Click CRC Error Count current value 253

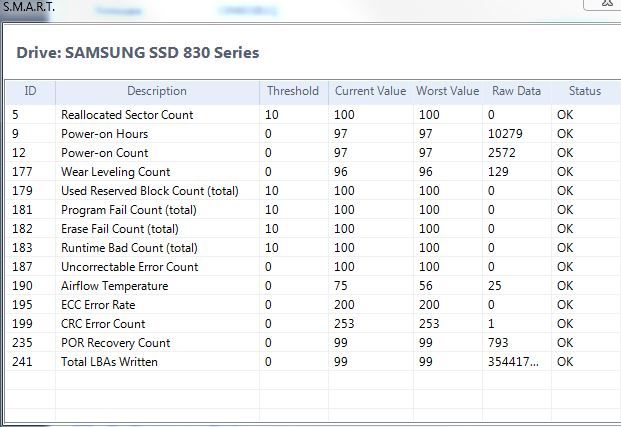(344, 324)
